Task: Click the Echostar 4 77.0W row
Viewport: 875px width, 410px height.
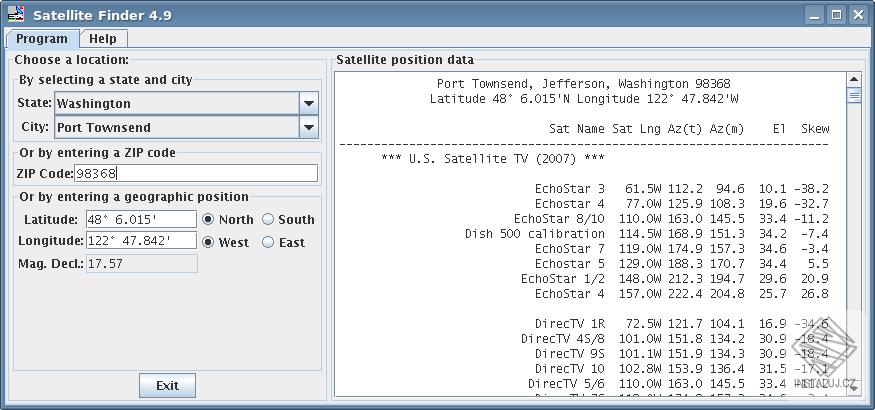Action: (x=682, y=204)
